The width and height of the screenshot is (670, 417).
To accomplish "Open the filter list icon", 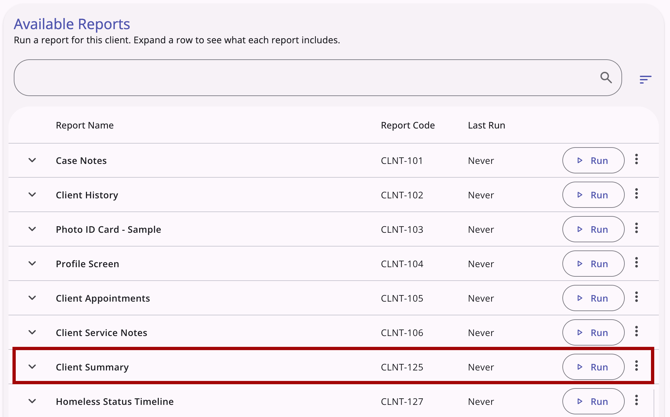I will (645, 79).
